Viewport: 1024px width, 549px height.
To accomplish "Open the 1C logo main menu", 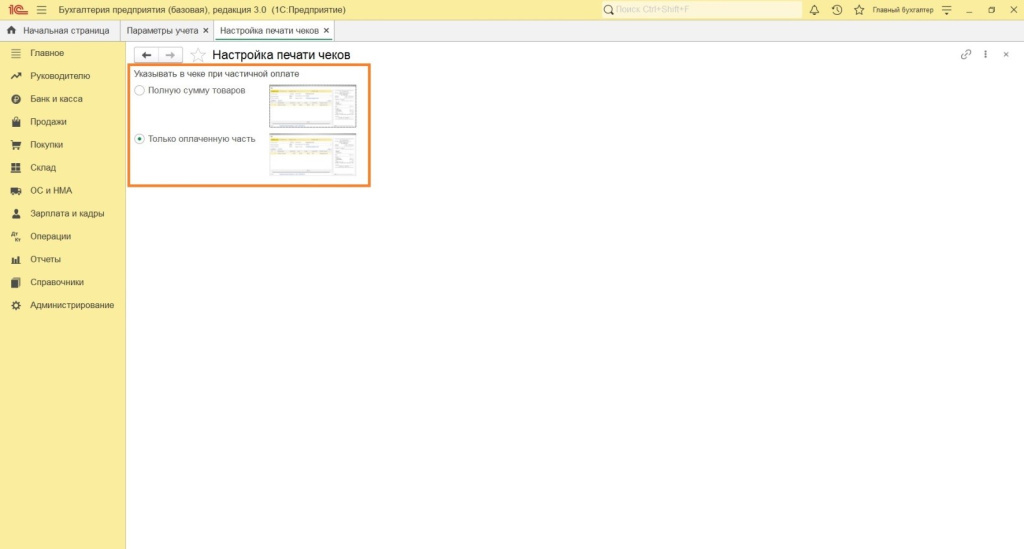I will [17, 10].
